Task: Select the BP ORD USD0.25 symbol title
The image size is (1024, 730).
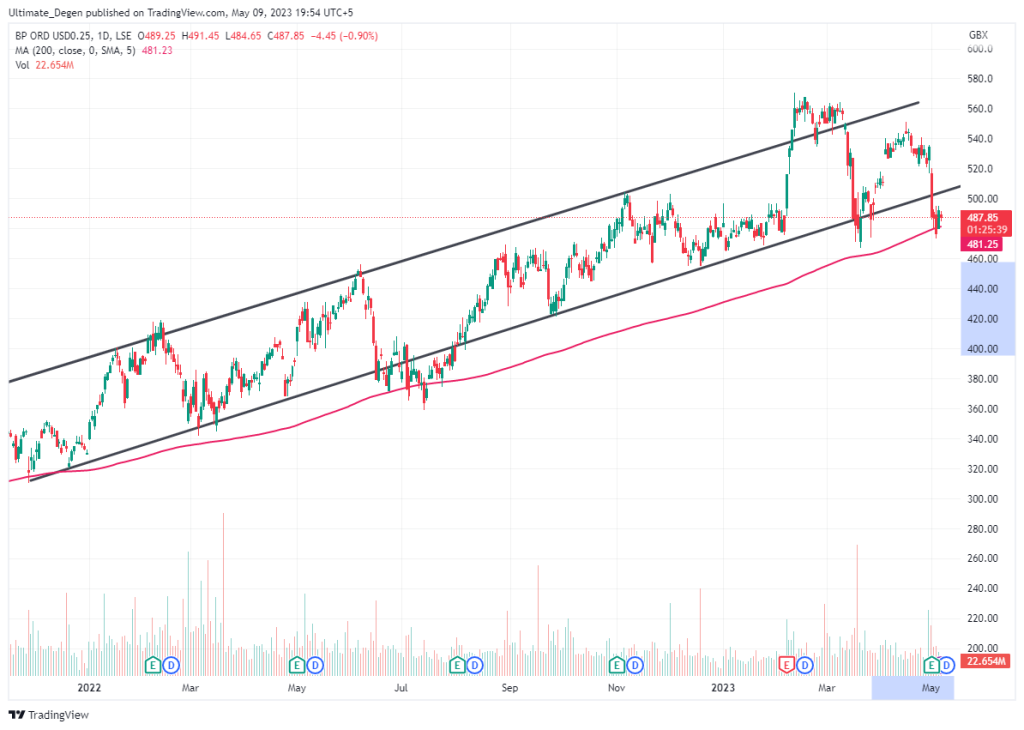Action: pos(55,36)
